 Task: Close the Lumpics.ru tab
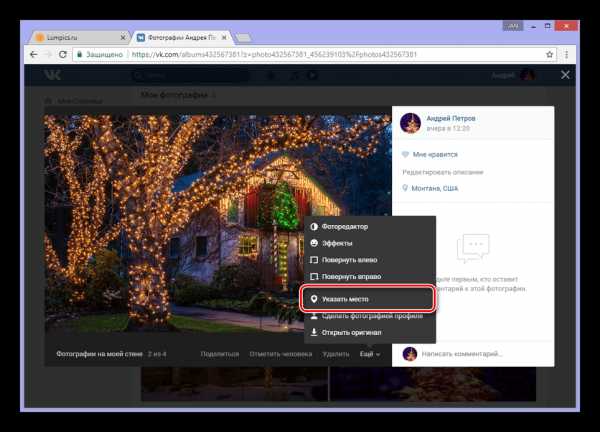tap(123, 37)
